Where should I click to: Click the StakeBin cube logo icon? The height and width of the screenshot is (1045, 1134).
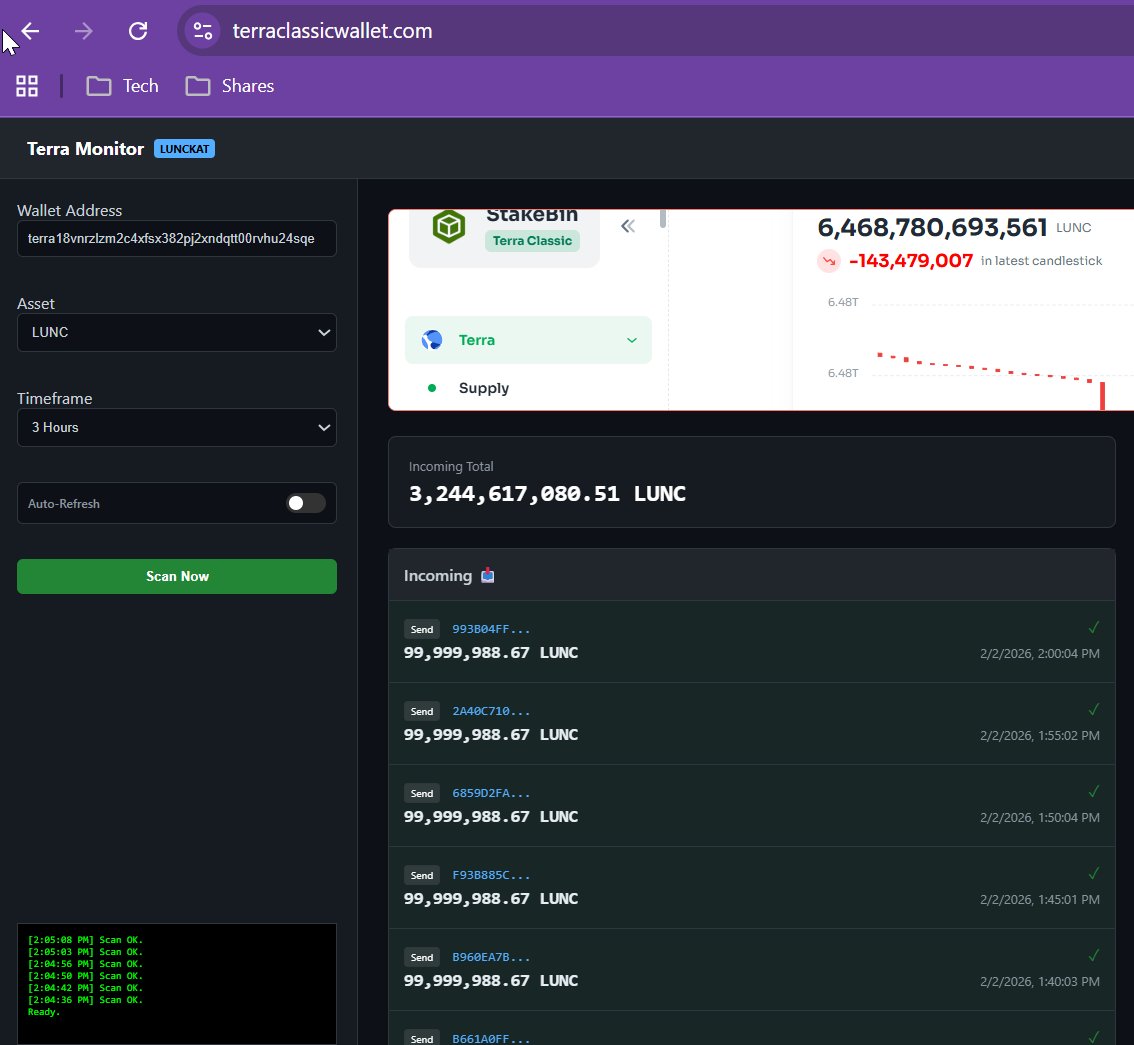(x=448, y=227)
